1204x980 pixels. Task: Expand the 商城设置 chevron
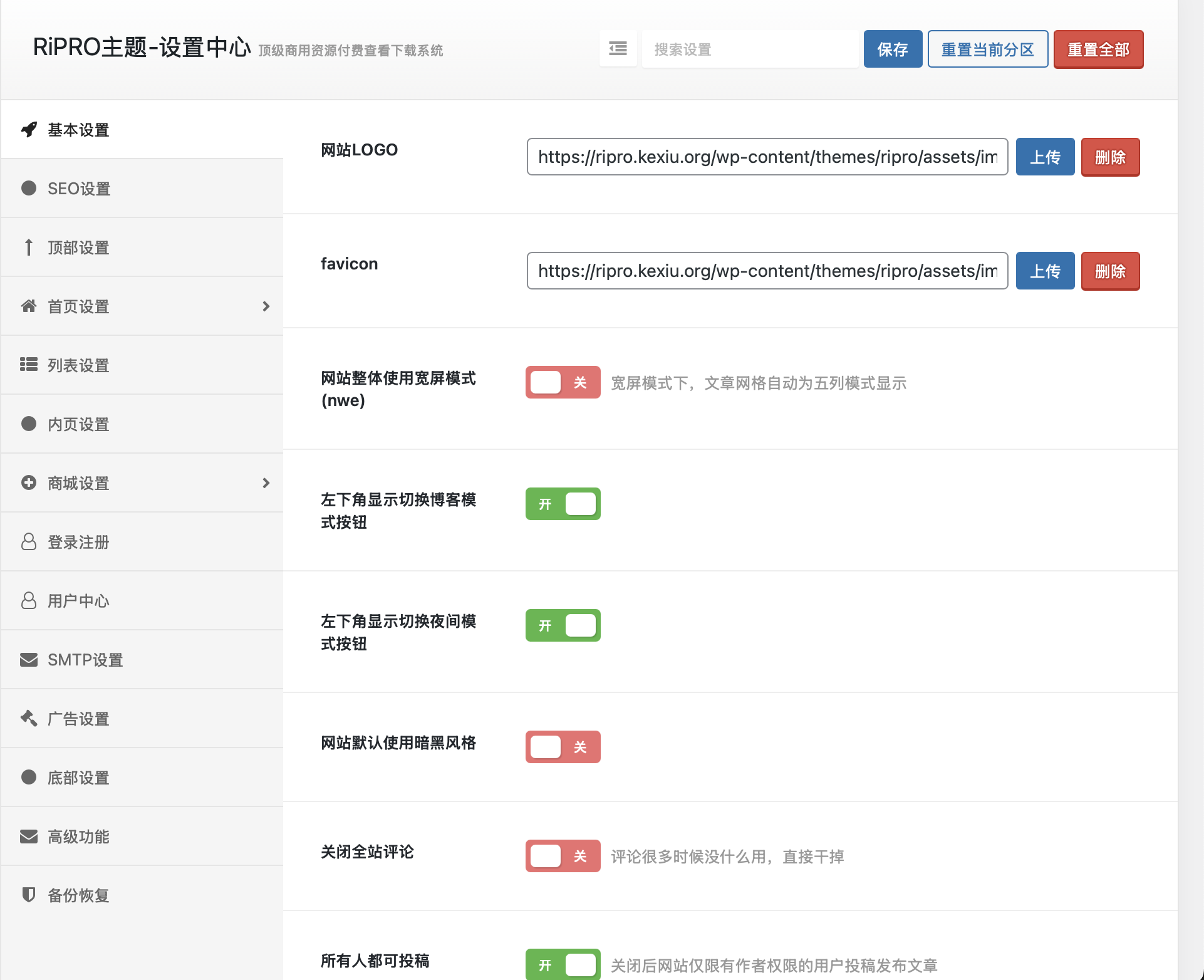(x=266, y=483)
